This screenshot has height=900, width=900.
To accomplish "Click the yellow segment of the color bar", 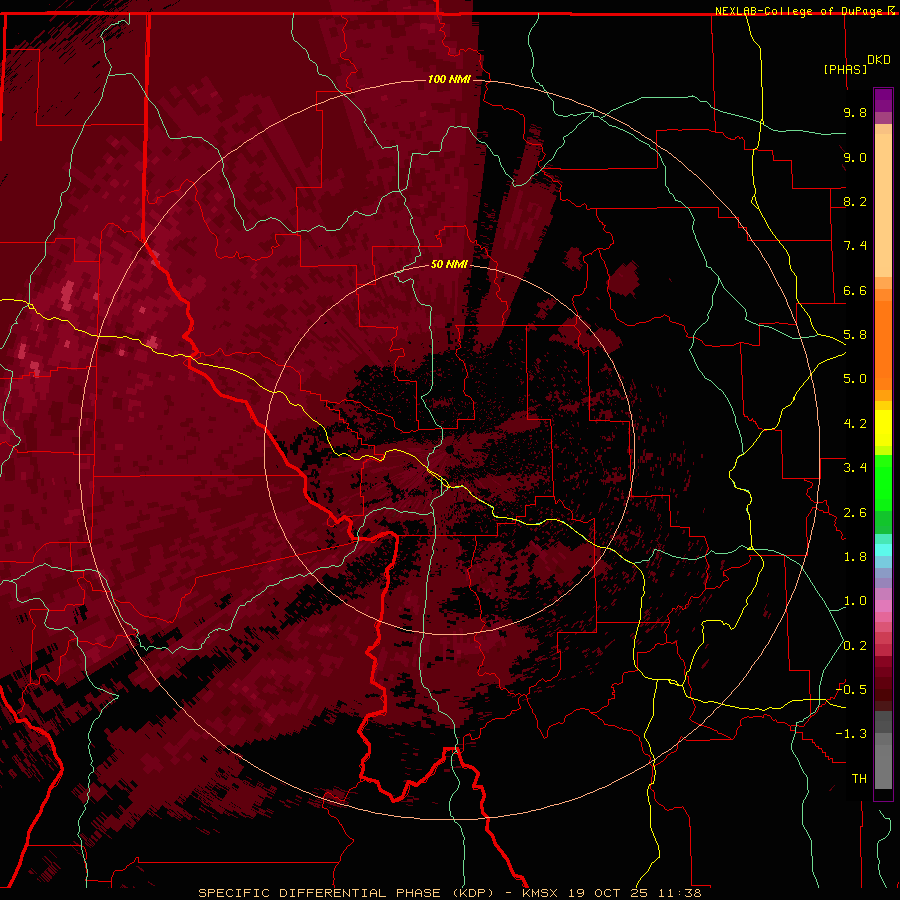I will click(x=883, y=428).
